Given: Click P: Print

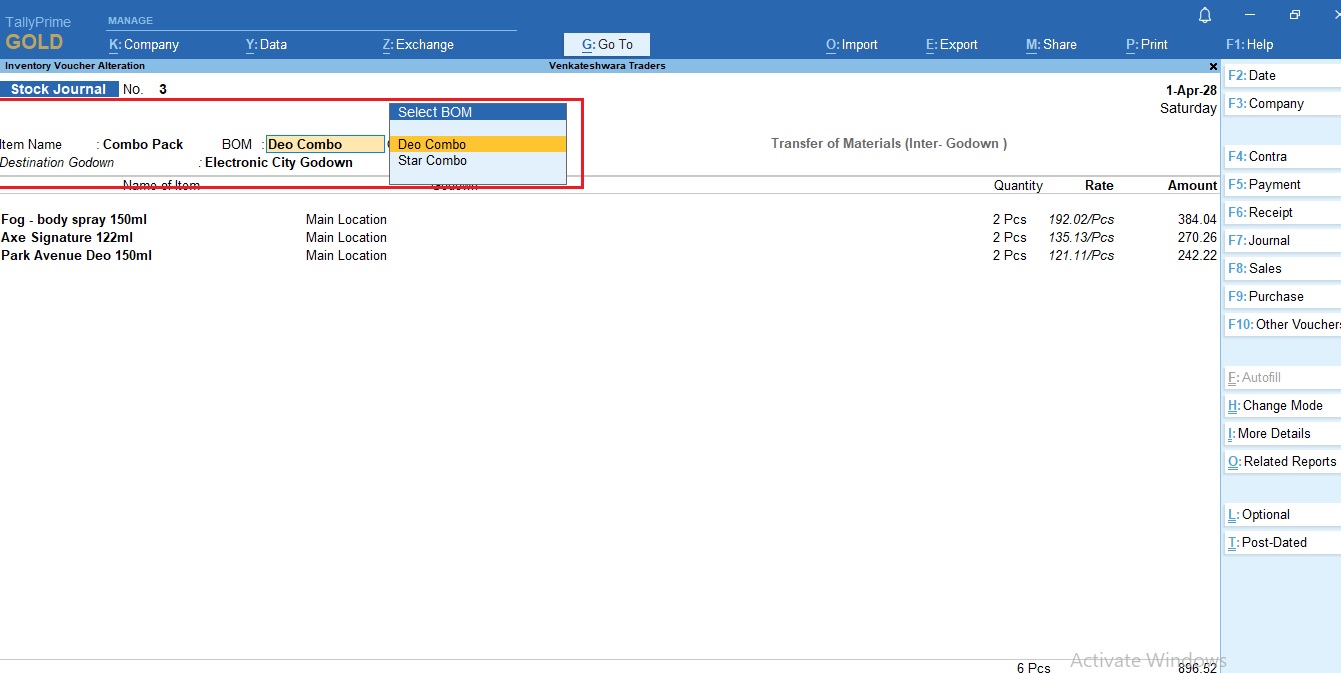Looking at the screenshot, I should 1146,44.
